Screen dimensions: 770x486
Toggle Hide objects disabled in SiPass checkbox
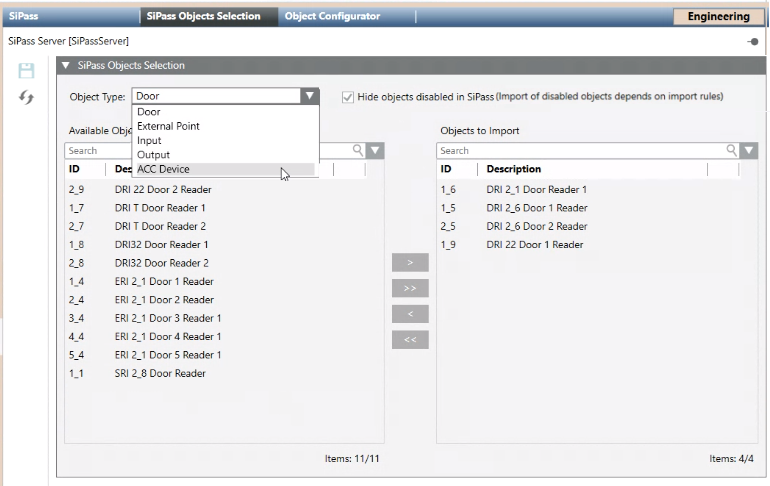pyautogui.click(x=348, y=97)
